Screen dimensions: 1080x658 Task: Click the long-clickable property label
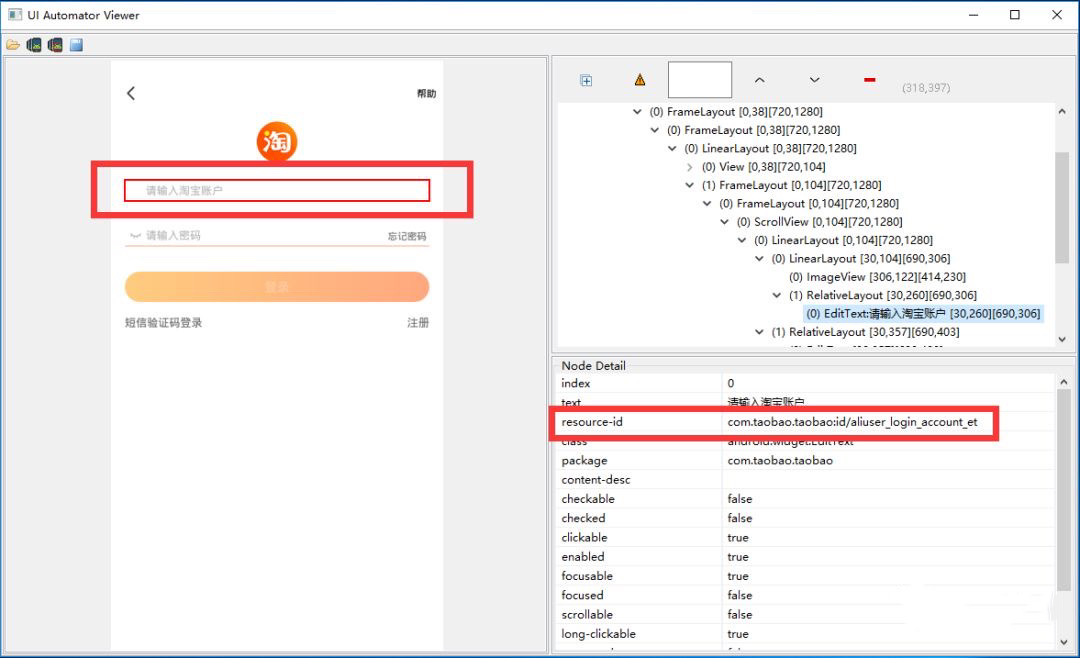click(x=599, y=634)
